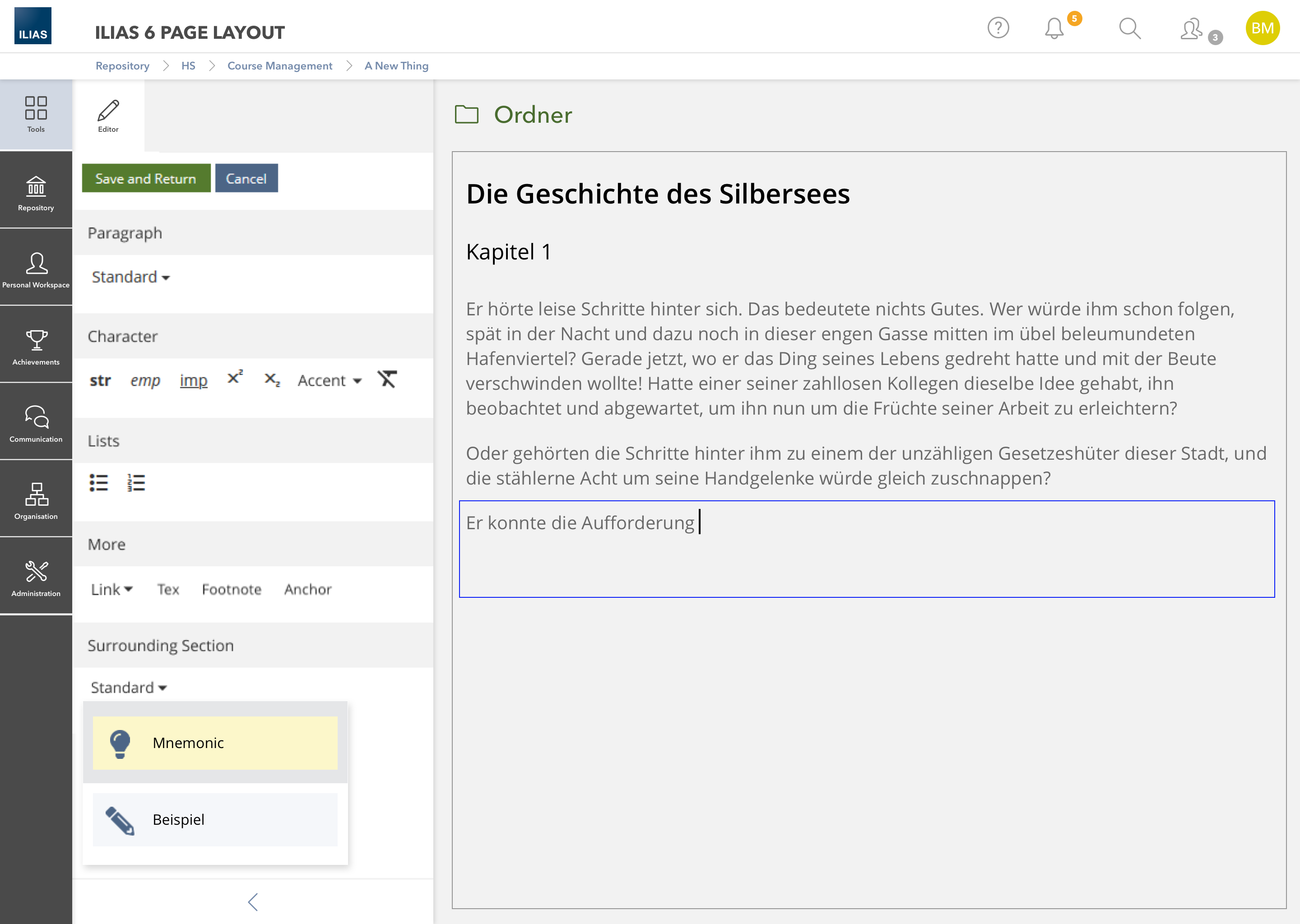This screenshot has width=1300, height=924.
Task: Click the remove formatting icon
Action: coord(387,379)
